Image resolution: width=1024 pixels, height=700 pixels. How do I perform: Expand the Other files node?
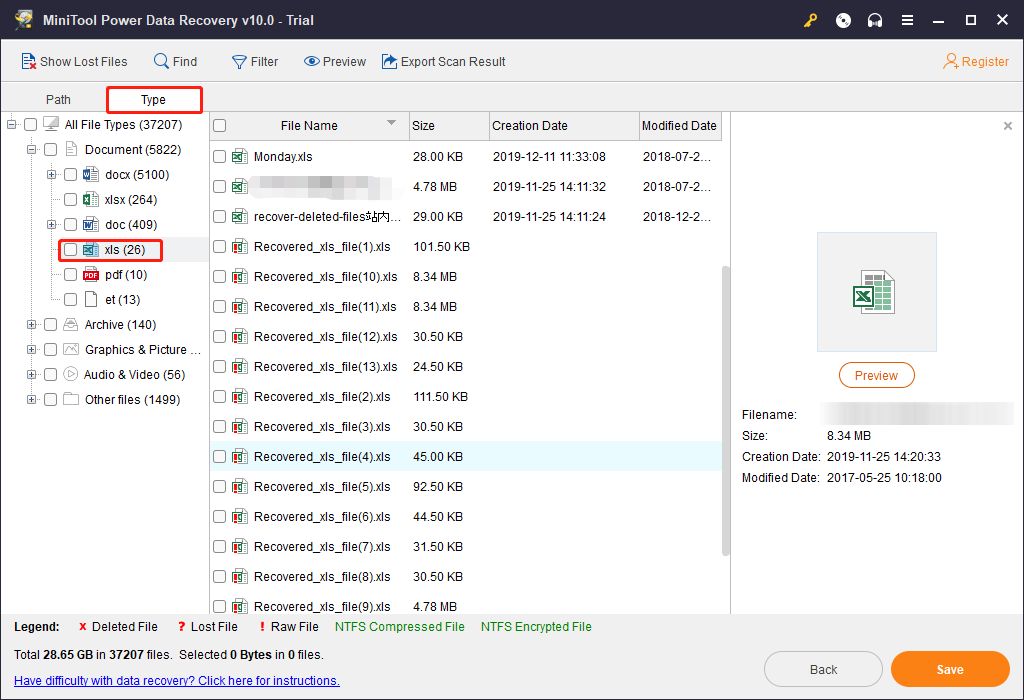31,399
